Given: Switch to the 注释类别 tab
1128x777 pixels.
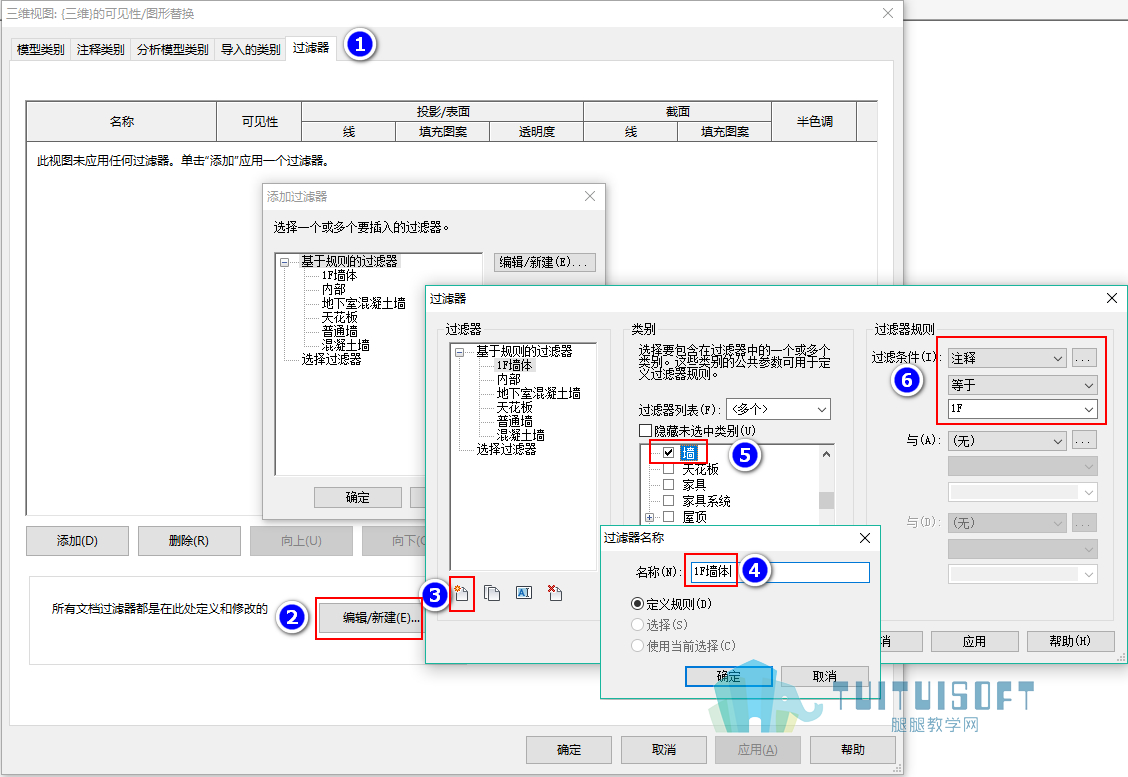Looking at the screenshot, I should [x=100, y=50].
